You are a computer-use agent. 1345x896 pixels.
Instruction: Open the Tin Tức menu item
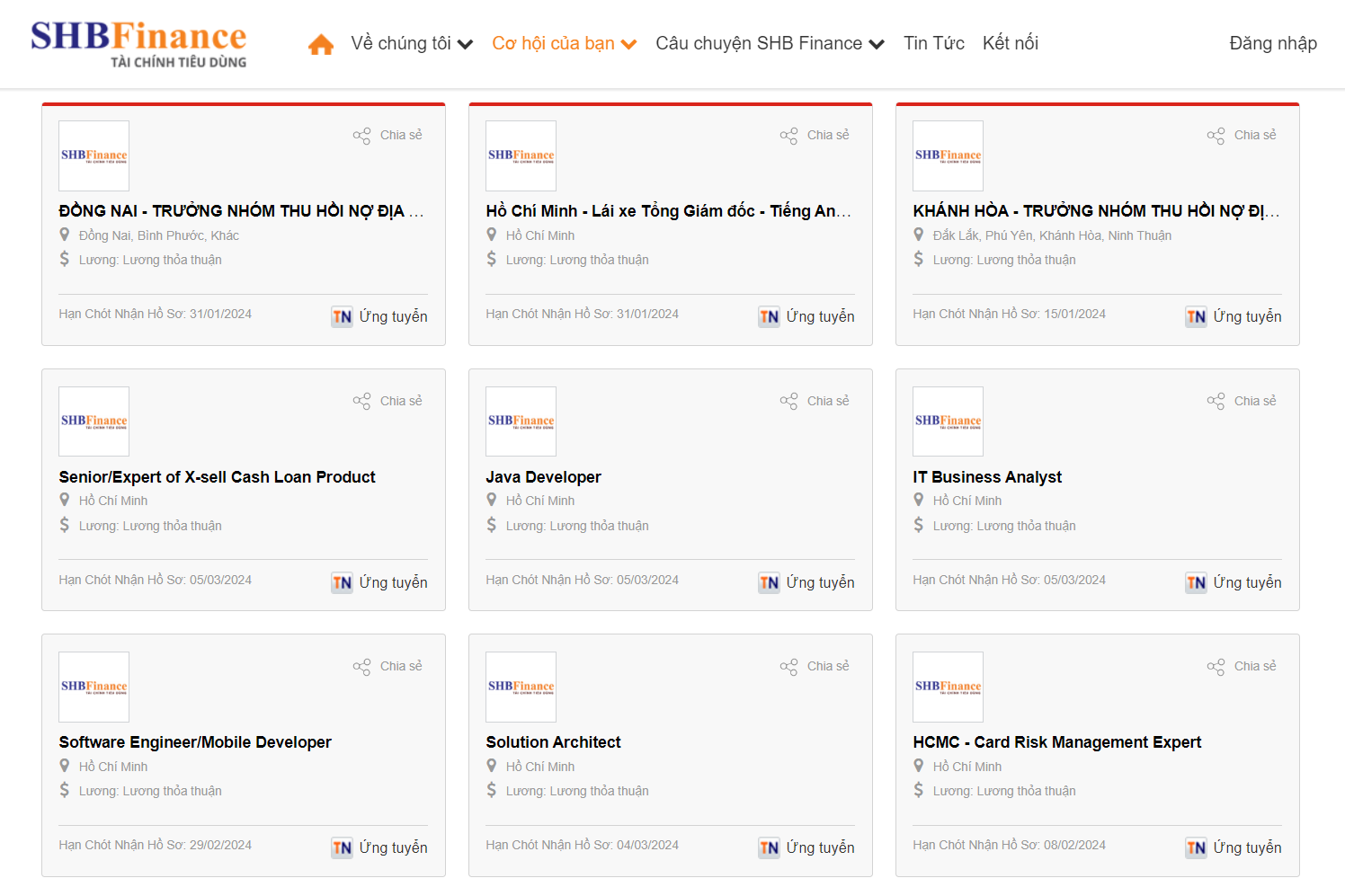tap(934, 43)
